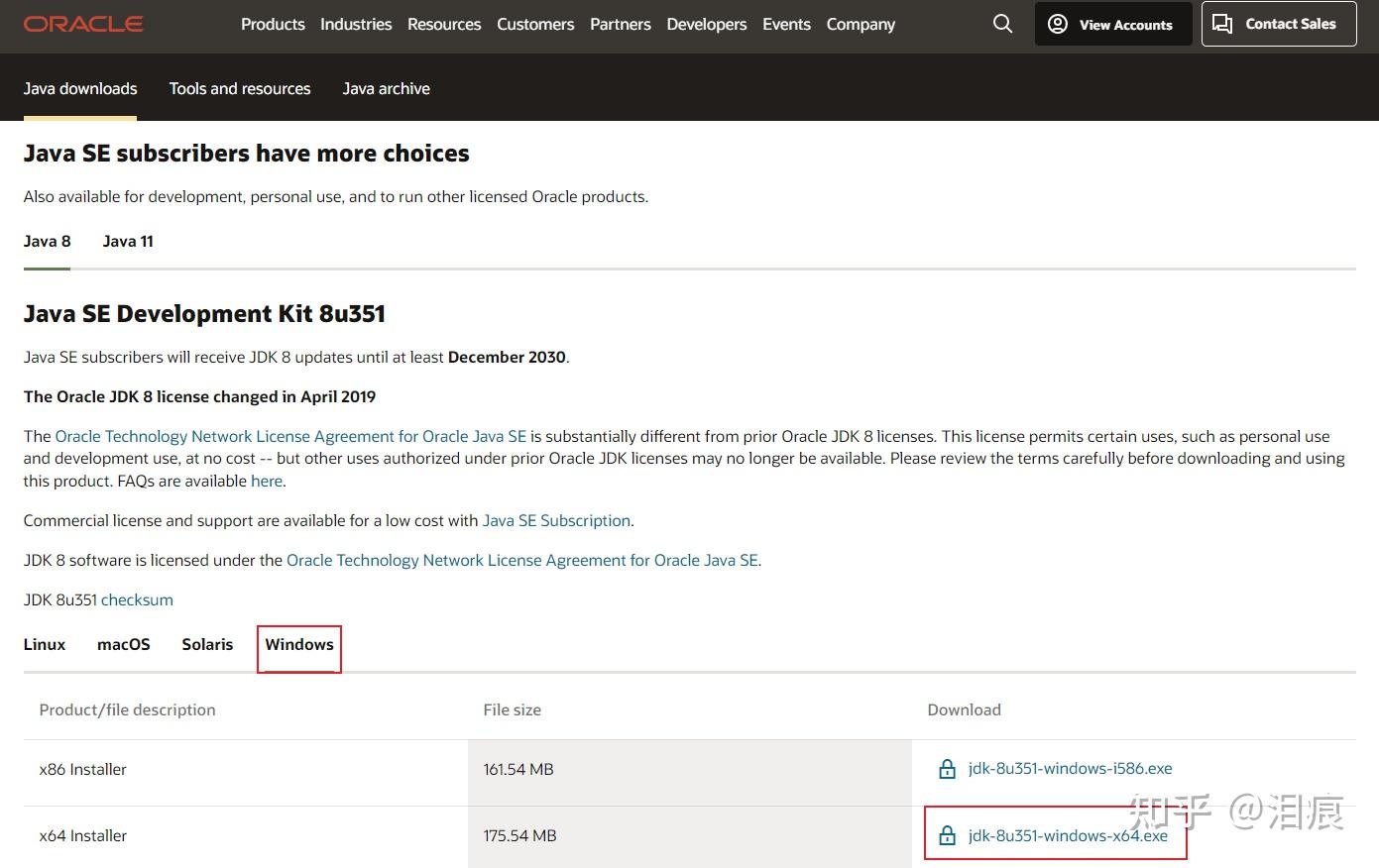Click the Java SE Development Kit 8u351 heading
The image size is (1379, 868).
[204, 314]
